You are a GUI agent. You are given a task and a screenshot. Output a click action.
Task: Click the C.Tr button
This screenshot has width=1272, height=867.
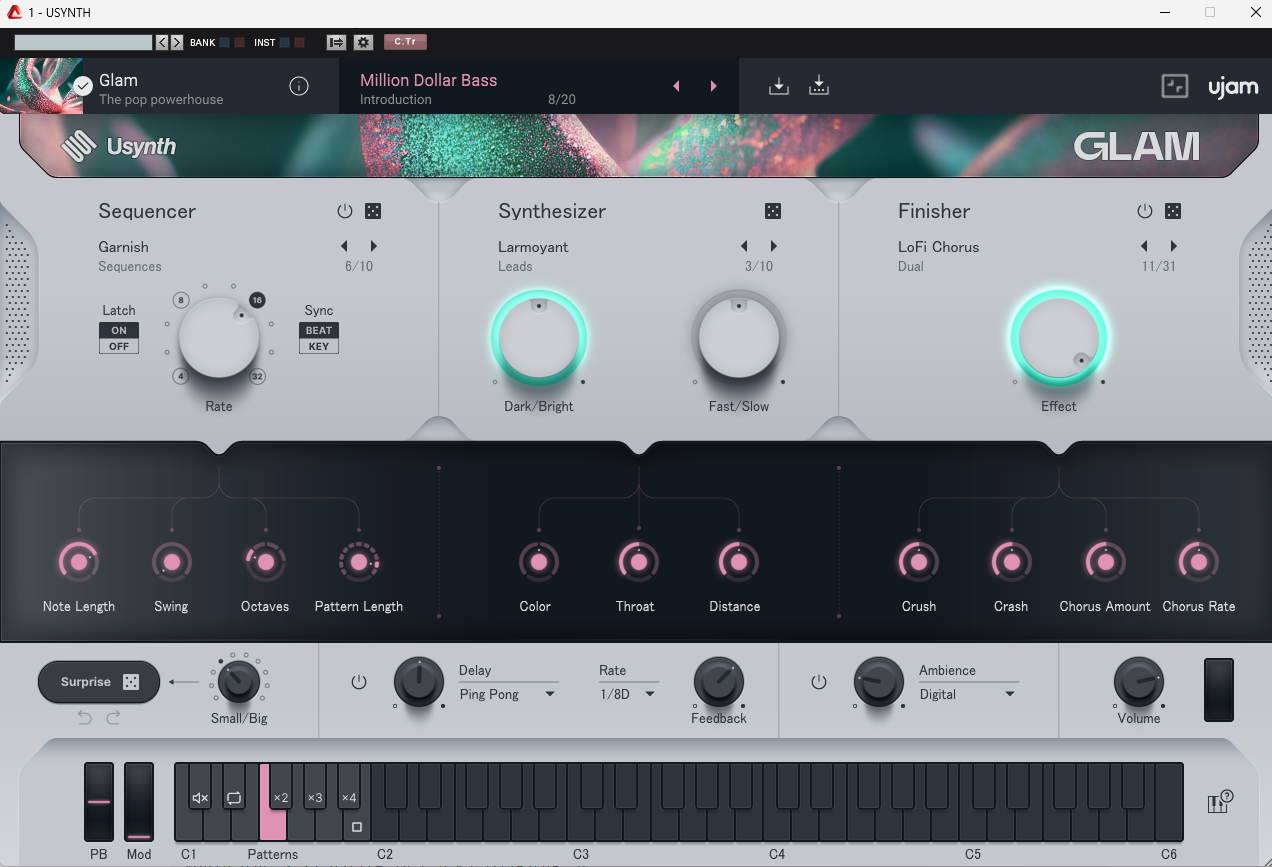click(405, 42)
